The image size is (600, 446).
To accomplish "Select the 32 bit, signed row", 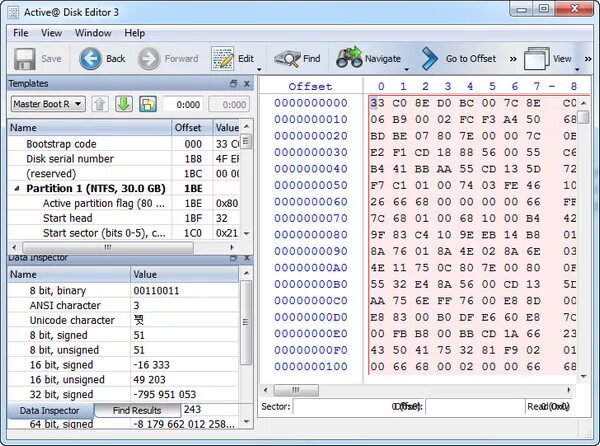I will pyautogui.click(x=123, y=394).
